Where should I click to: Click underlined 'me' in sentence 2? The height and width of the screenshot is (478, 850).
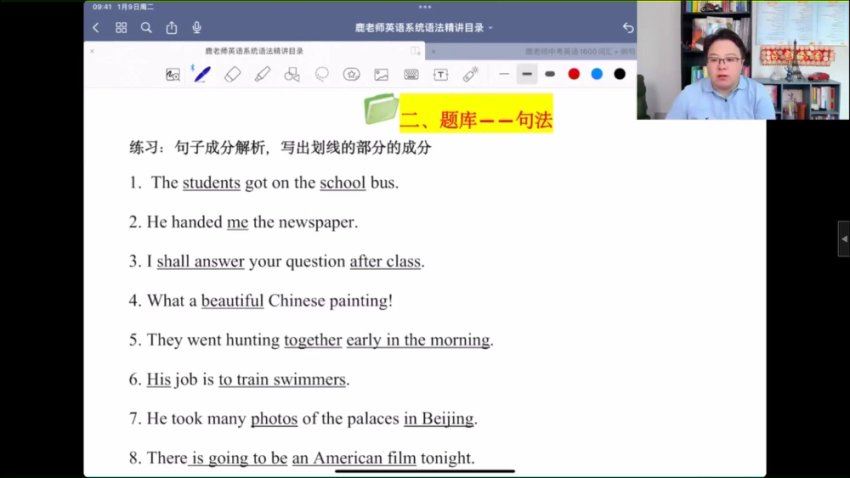pos(237,222)
